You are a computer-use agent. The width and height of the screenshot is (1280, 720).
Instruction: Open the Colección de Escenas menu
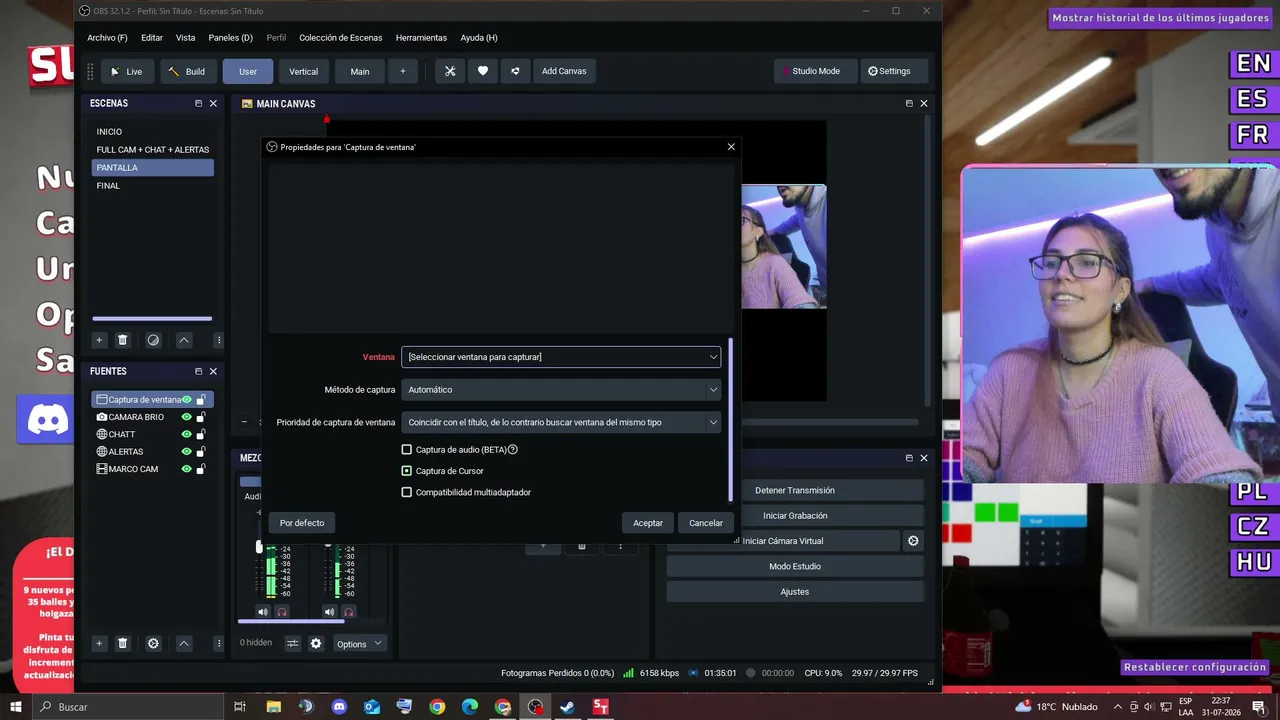click(341, 38)
